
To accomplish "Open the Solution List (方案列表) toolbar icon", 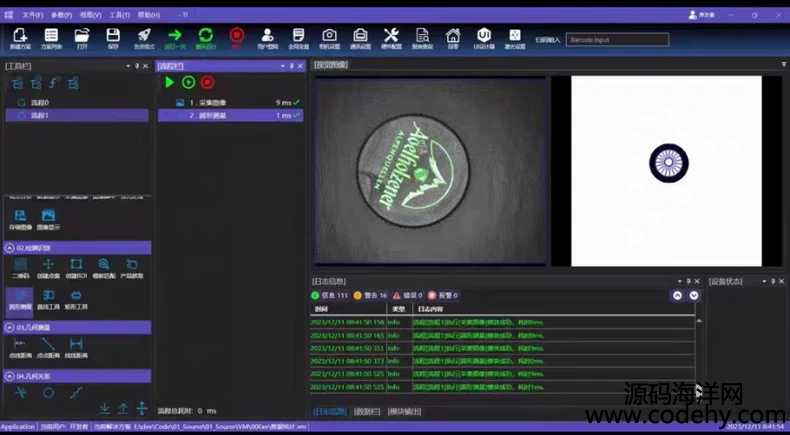I will click(51, 38).
